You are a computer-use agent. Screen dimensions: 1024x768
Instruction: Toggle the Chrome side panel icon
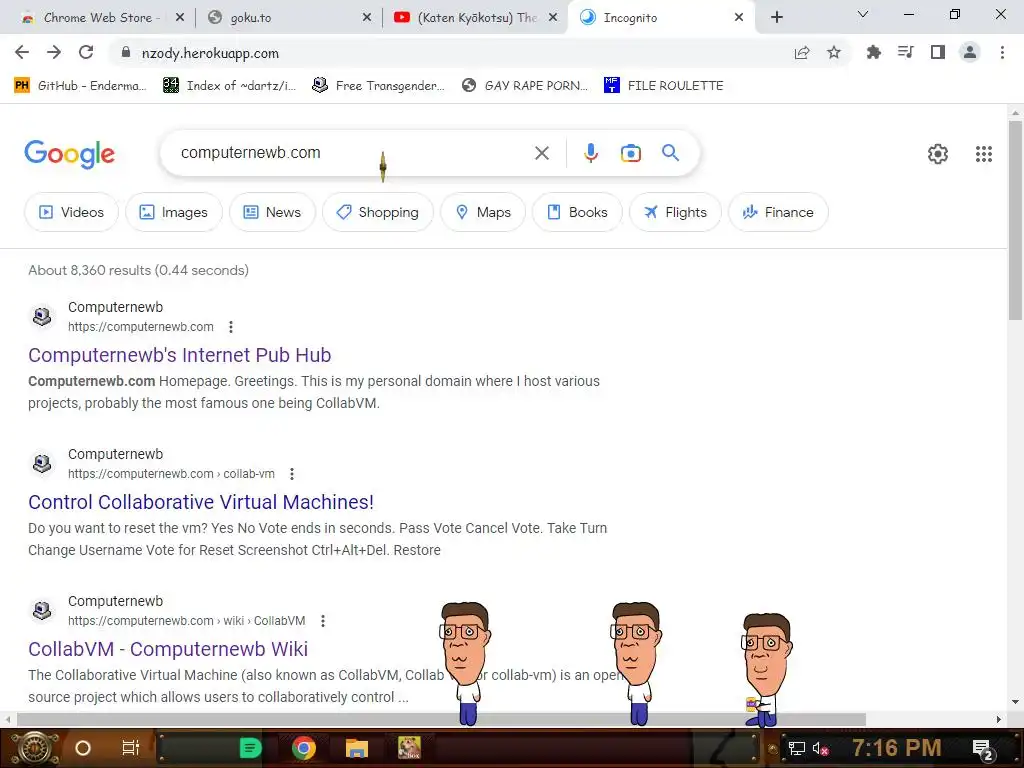coord(938,52)
